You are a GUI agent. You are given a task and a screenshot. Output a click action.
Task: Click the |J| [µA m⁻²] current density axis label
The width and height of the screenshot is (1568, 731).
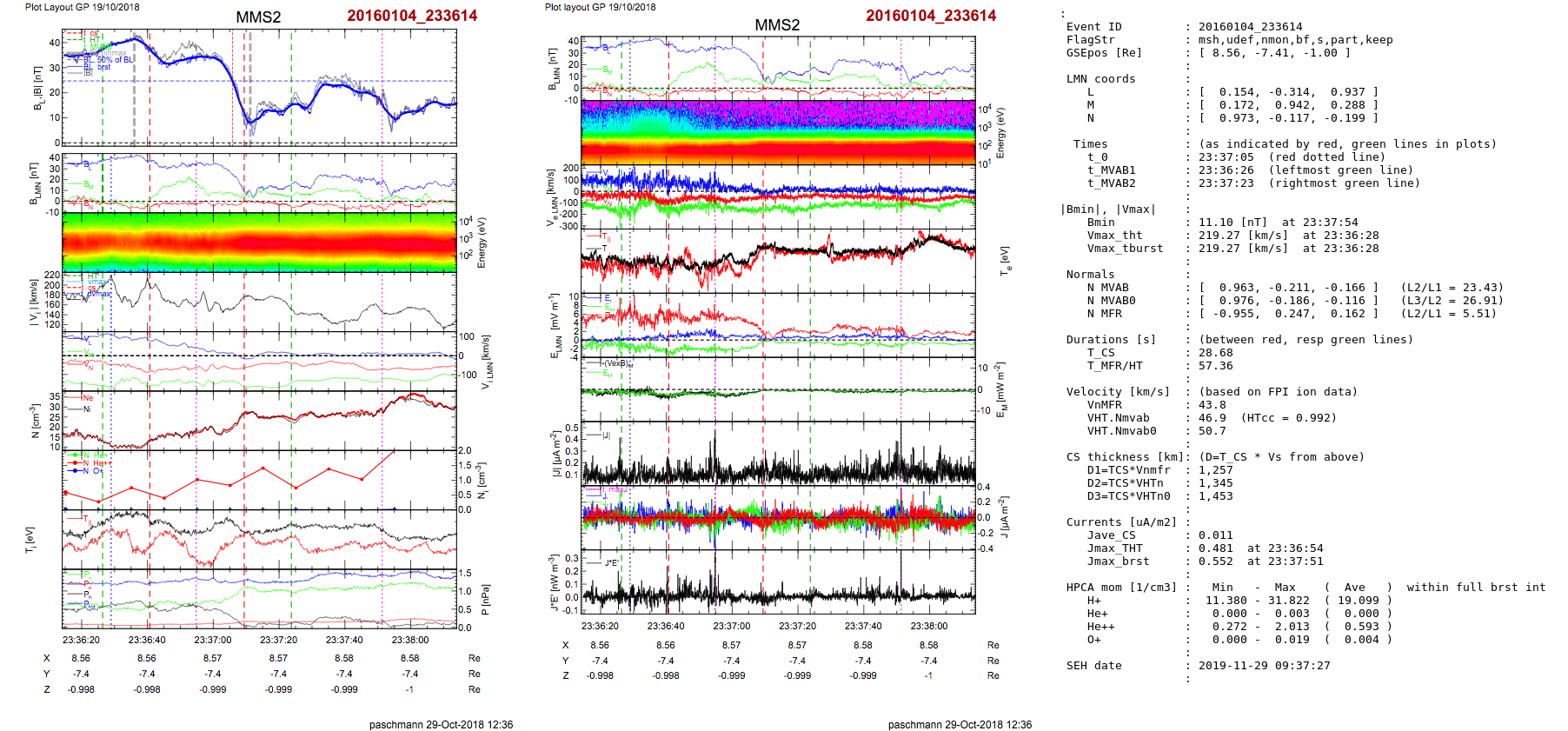tap(554, 453)
